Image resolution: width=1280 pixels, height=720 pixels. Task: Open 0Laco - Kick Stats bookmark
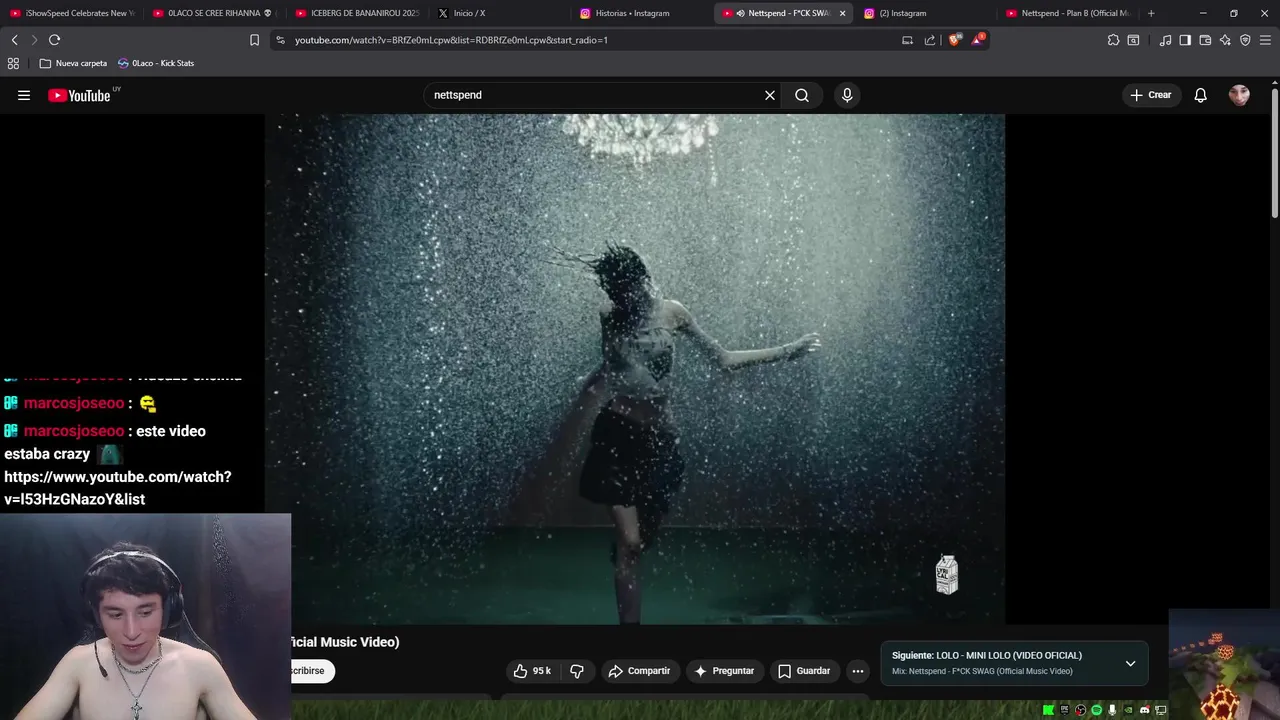point(156,63)
